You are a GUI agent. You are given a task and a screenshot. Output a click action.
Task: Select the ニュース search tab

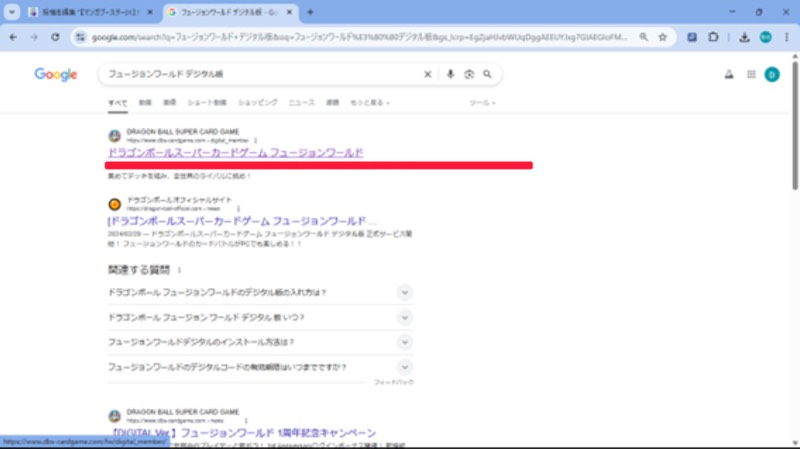[x=302, y=103]
